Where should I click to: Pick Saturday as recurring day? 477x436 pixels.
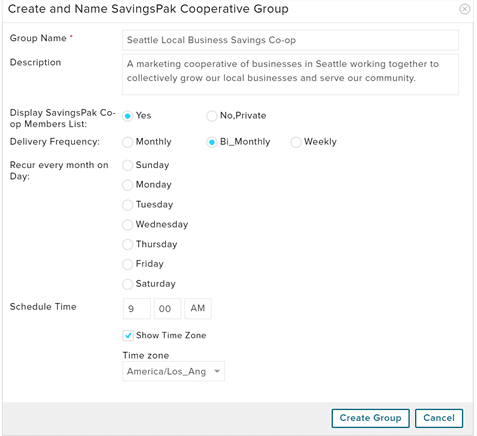127,284
